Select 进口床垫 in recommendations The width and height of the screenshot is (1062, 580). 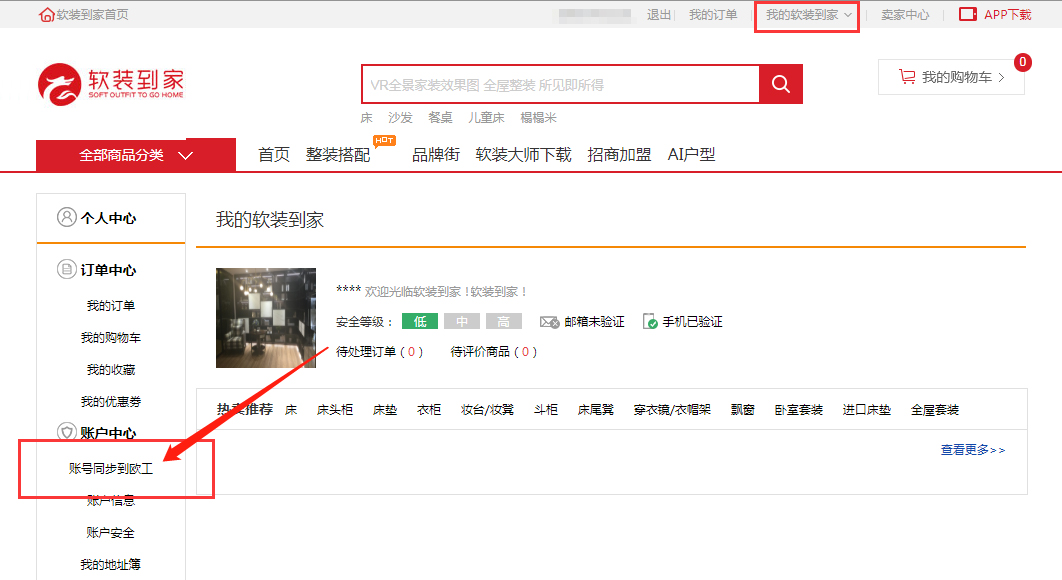coord(866,410)
